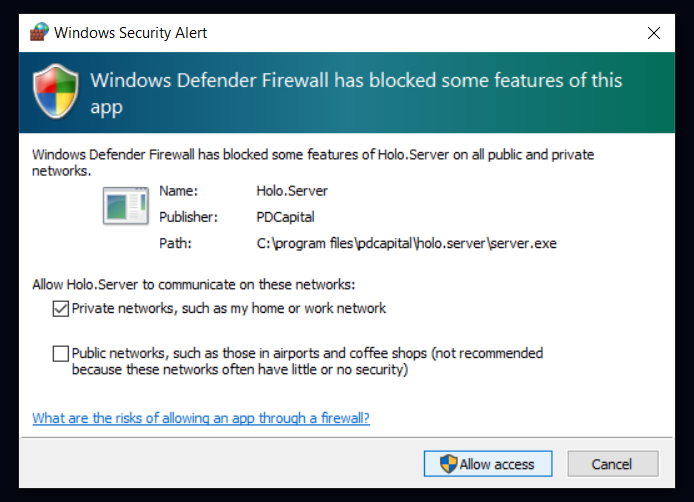Click the Private networks option label
Screen dimensions: 694x502
pos(229,308)
